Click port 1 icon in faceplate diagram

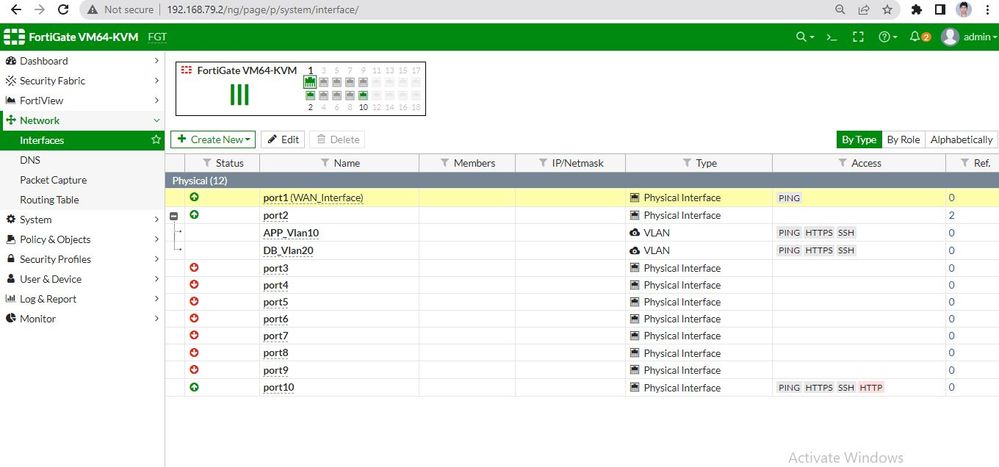(310, 82)
